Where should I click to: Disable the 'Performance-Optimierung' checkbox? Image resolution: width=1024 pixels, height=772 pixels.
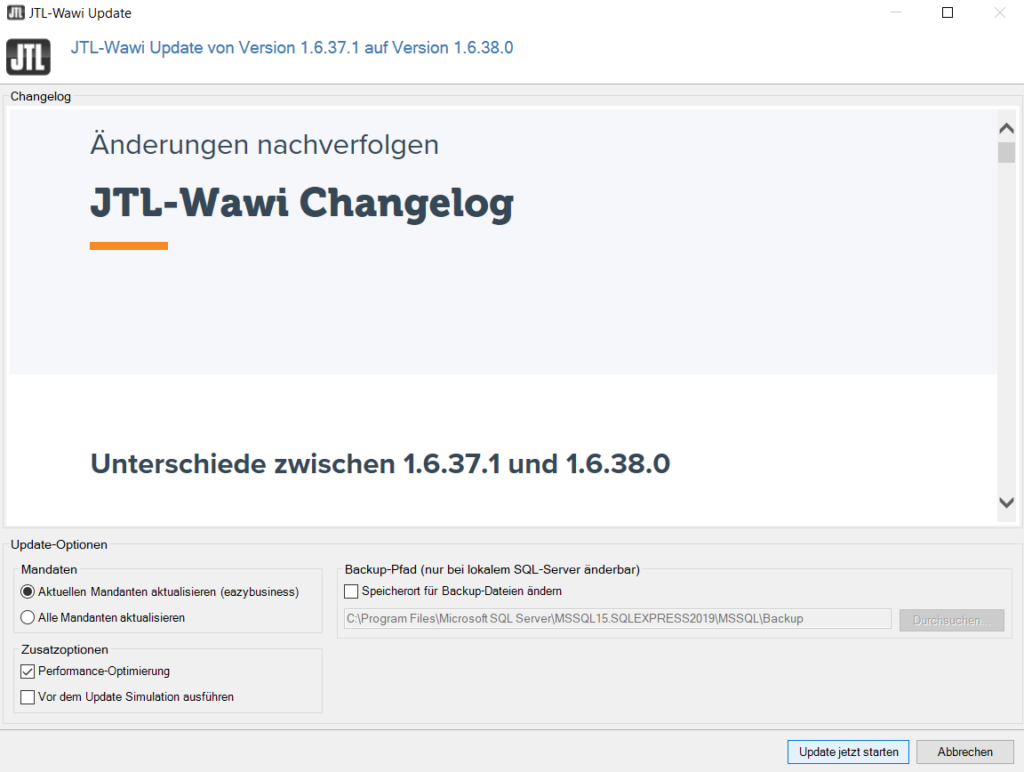(29, 671)
